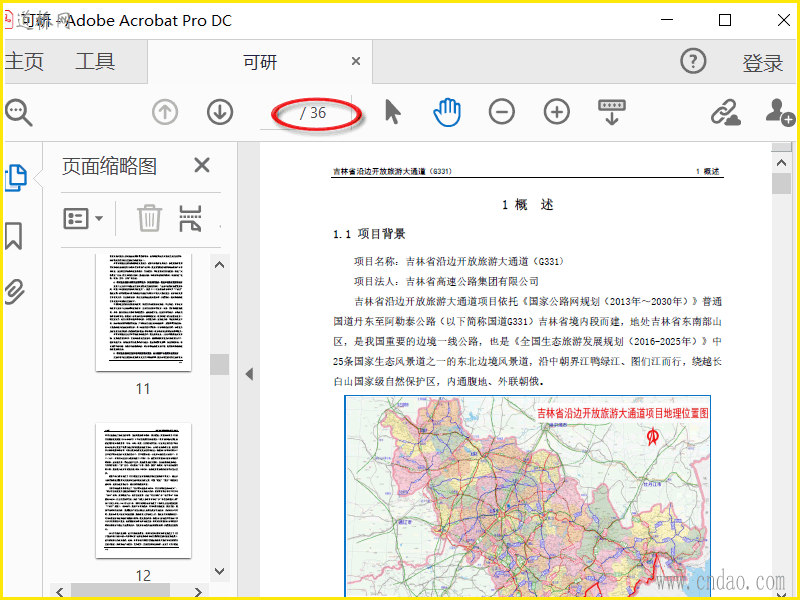Expand the thumbnail options dropdown menu
Viewport: 800px width, 600px height.
tap(83, 218)
